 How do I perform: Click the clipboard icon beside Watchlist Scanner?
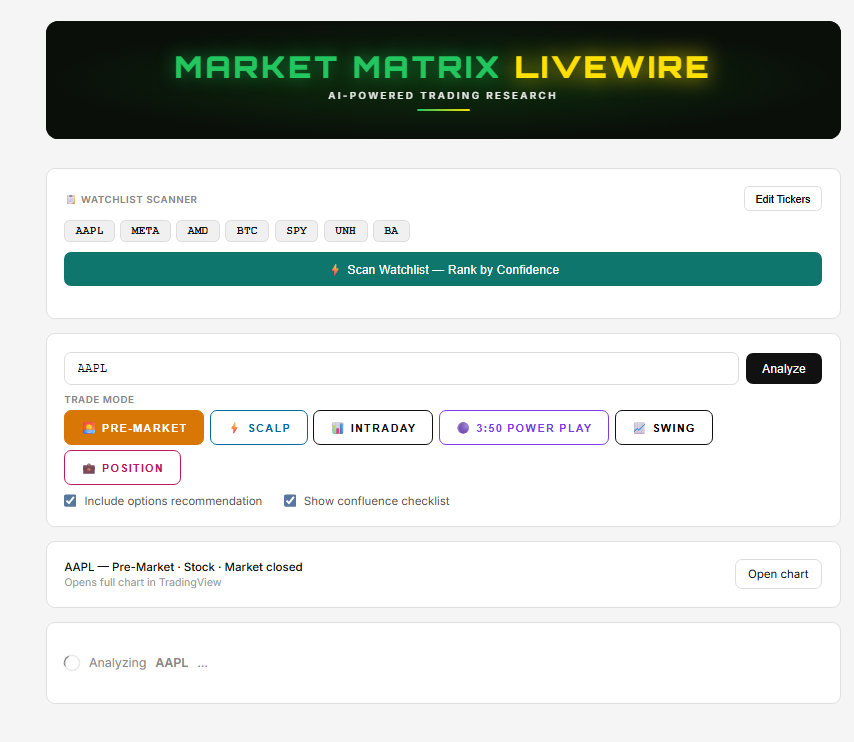coord(71,199)
